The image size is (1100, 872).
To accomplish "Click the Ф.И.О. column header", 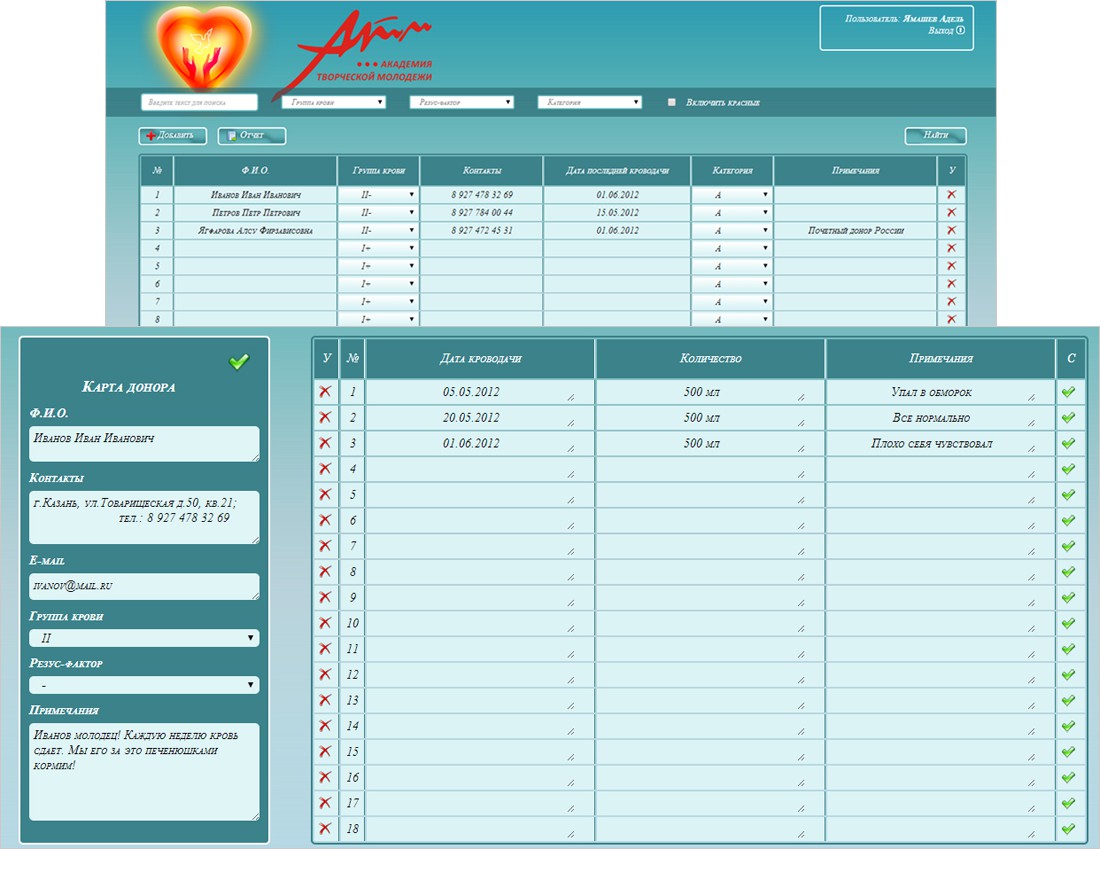I will (x=255, y=170).
